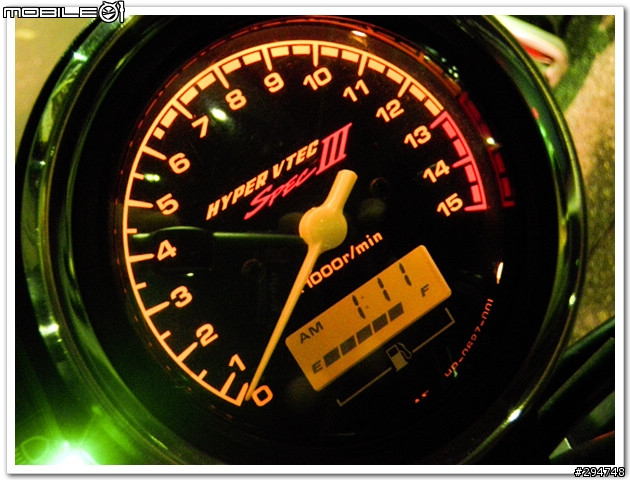Click the AM indicator on LCD
This screenshot has width=630, height=480.
(311, 332)
